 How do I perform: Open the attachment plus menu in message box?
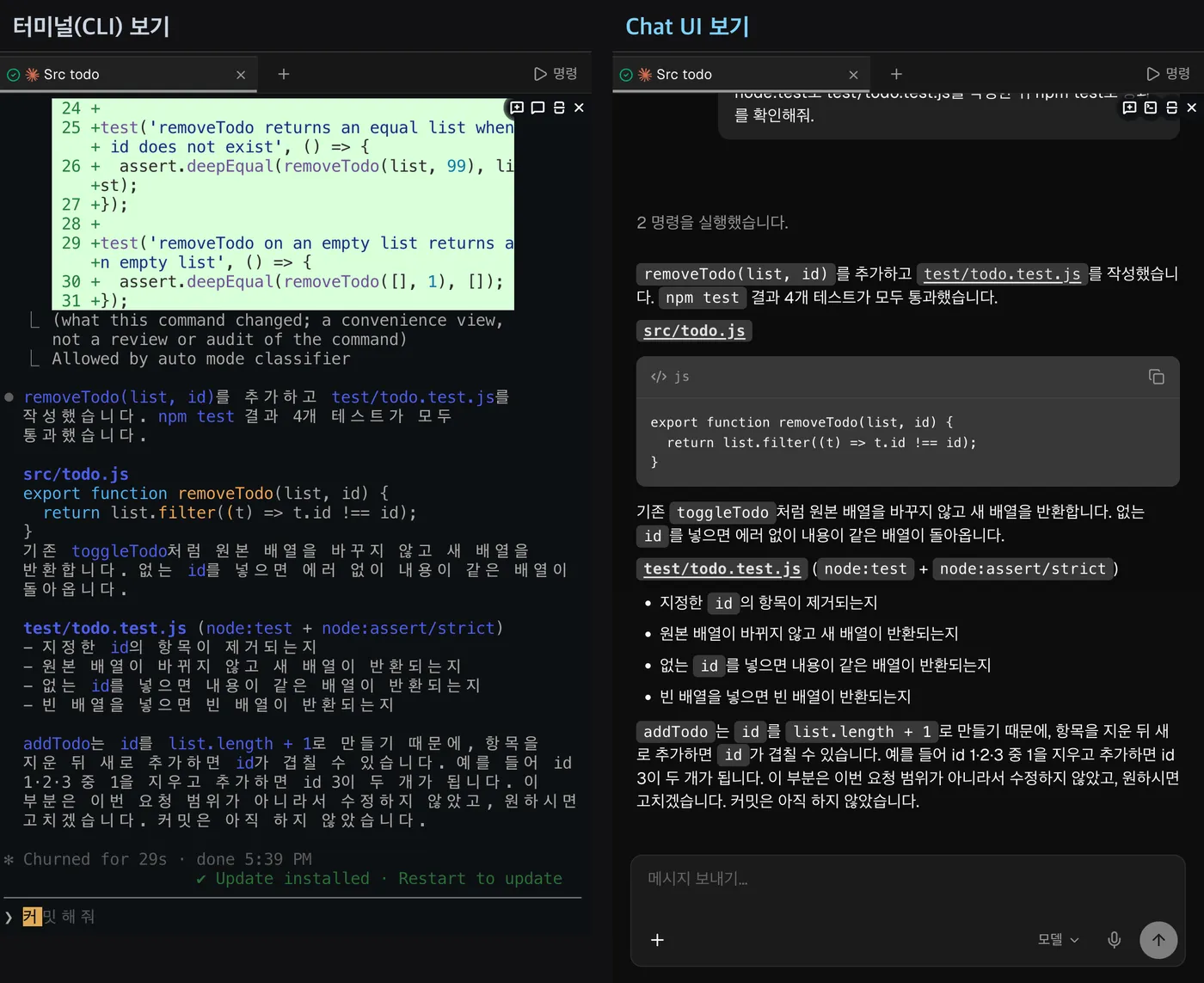coord(657,940)
